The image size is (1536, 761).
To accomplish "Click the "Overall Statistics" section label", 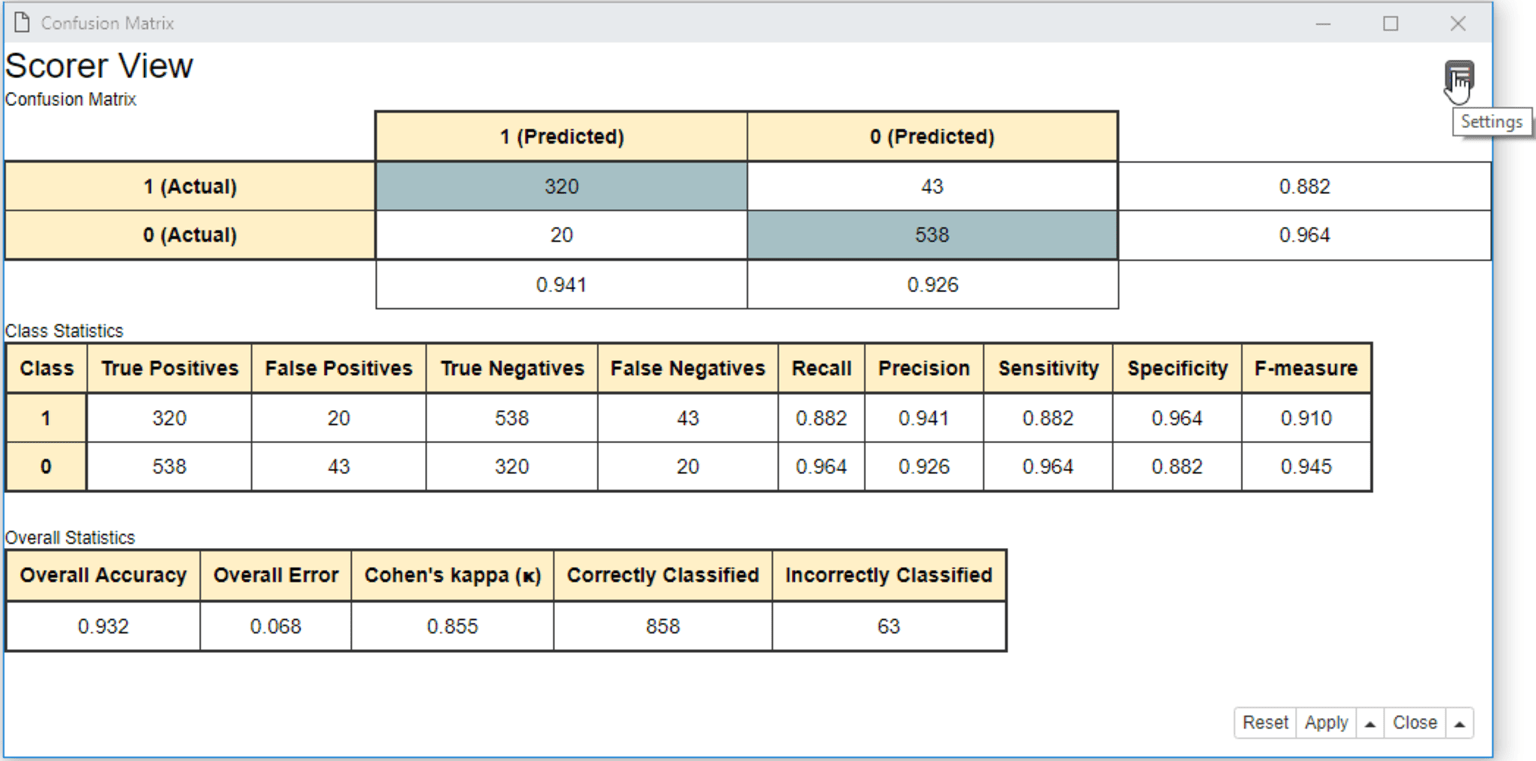I will click(70, 538).
